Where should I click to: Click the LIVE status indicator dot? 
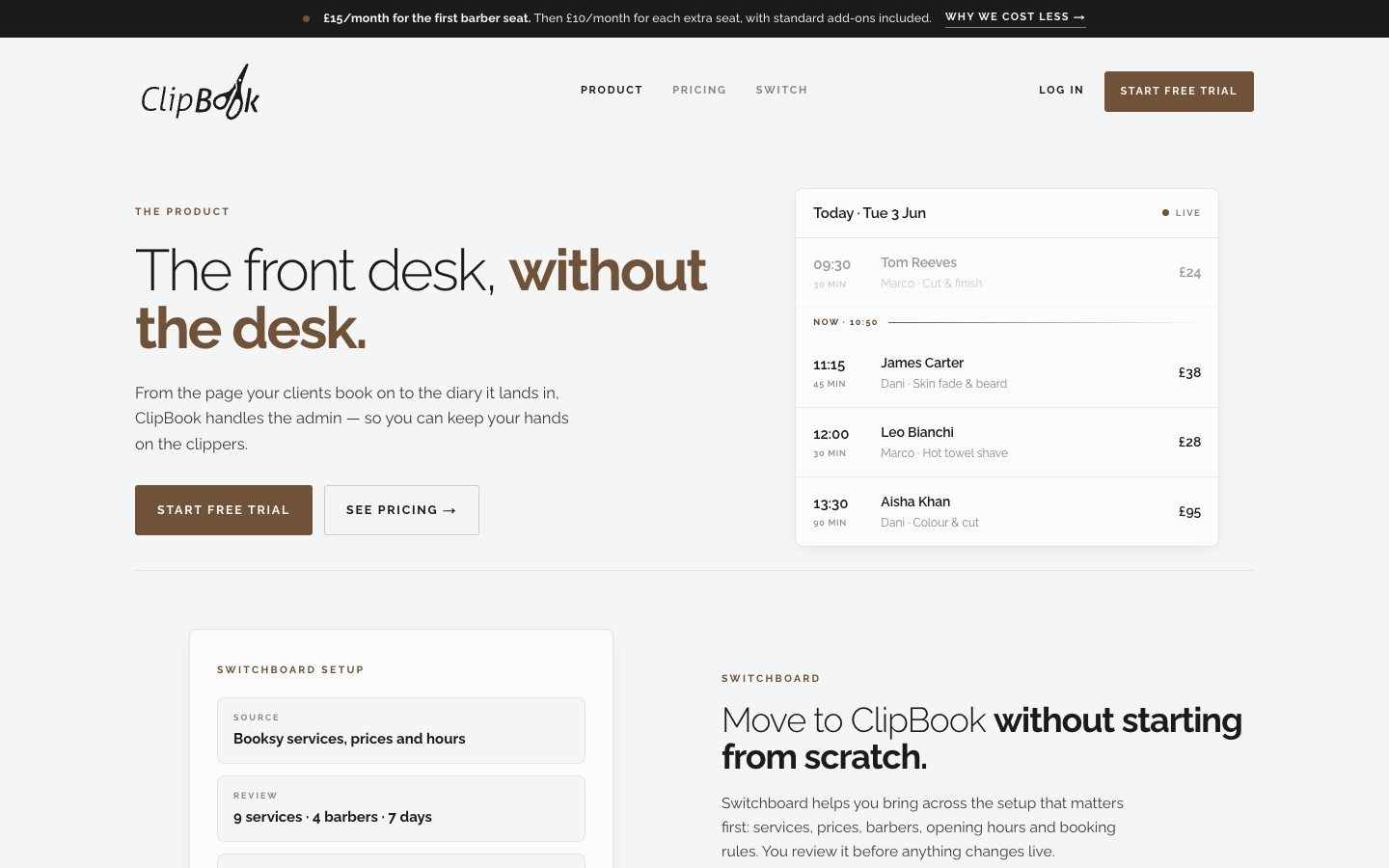coord(1165,213)
